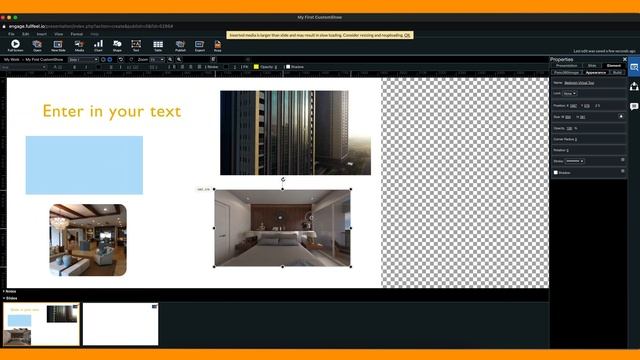This screenshot has height=360, width=640.
Task: Select the Build sub-tab
Action: (617, 72)
